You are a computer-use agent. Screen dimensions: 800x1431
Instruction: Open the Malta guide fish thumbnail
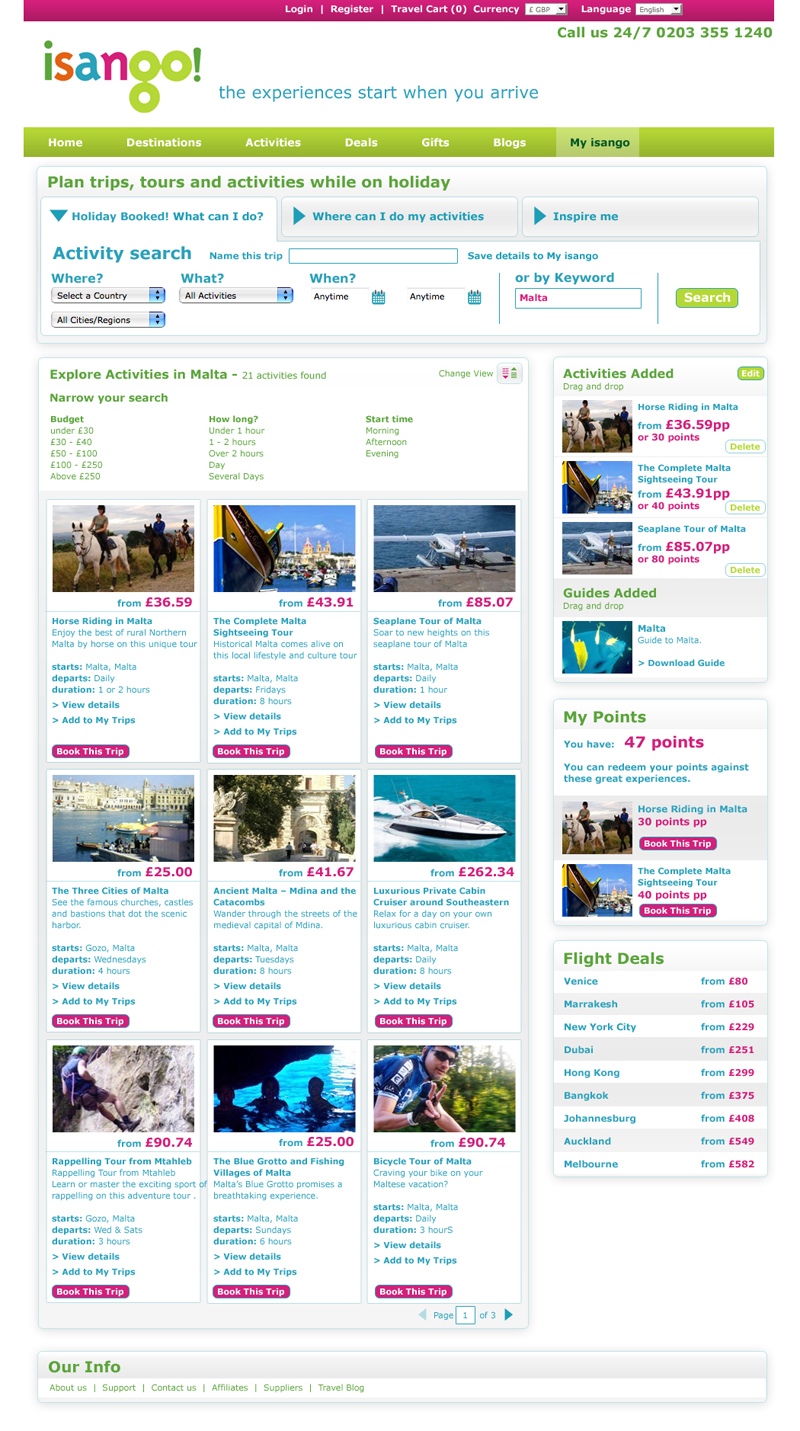(x=597, y=647)
